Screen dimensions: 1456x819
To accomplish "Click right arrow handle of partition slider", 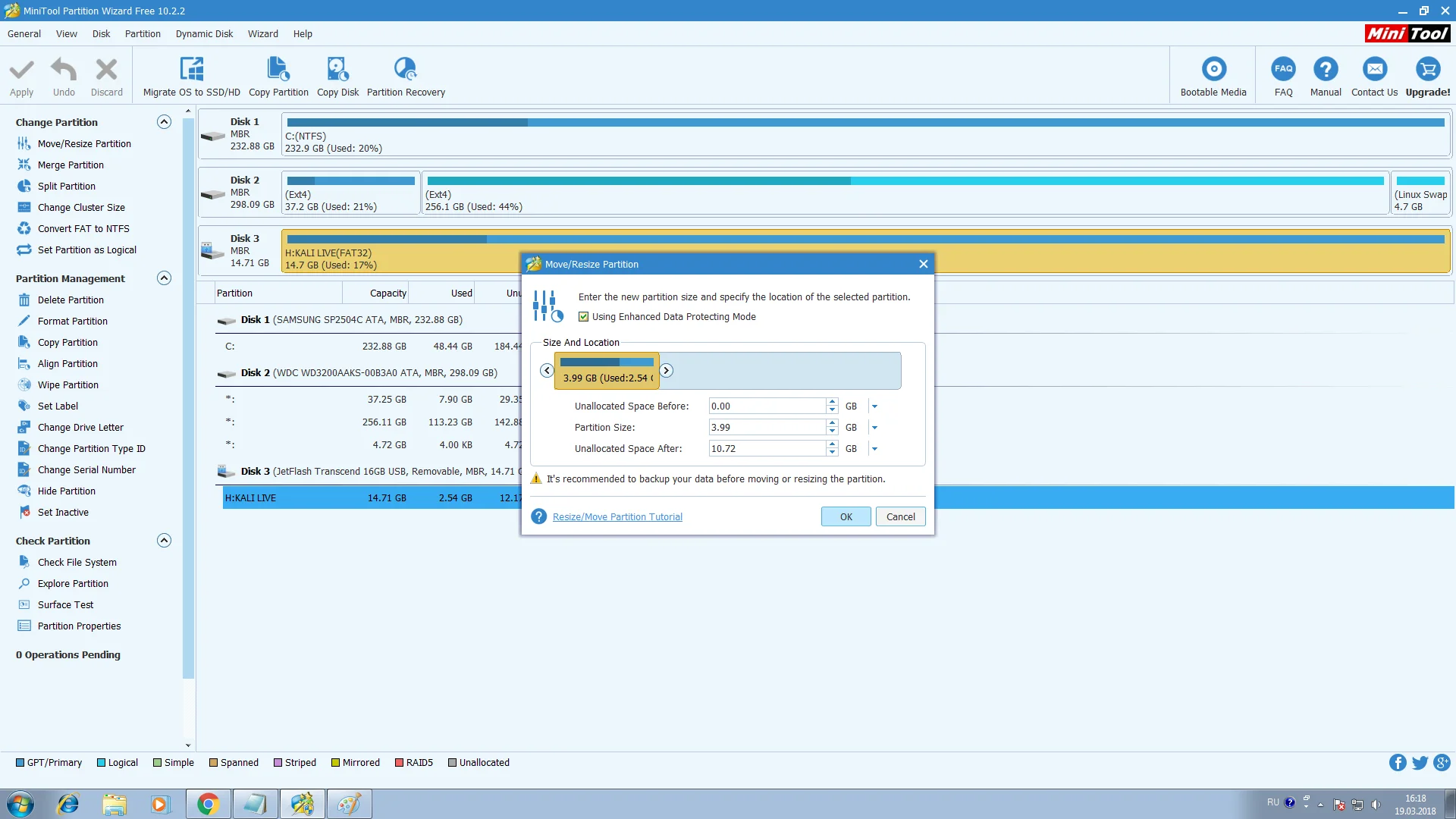I will tap(666, 371).
